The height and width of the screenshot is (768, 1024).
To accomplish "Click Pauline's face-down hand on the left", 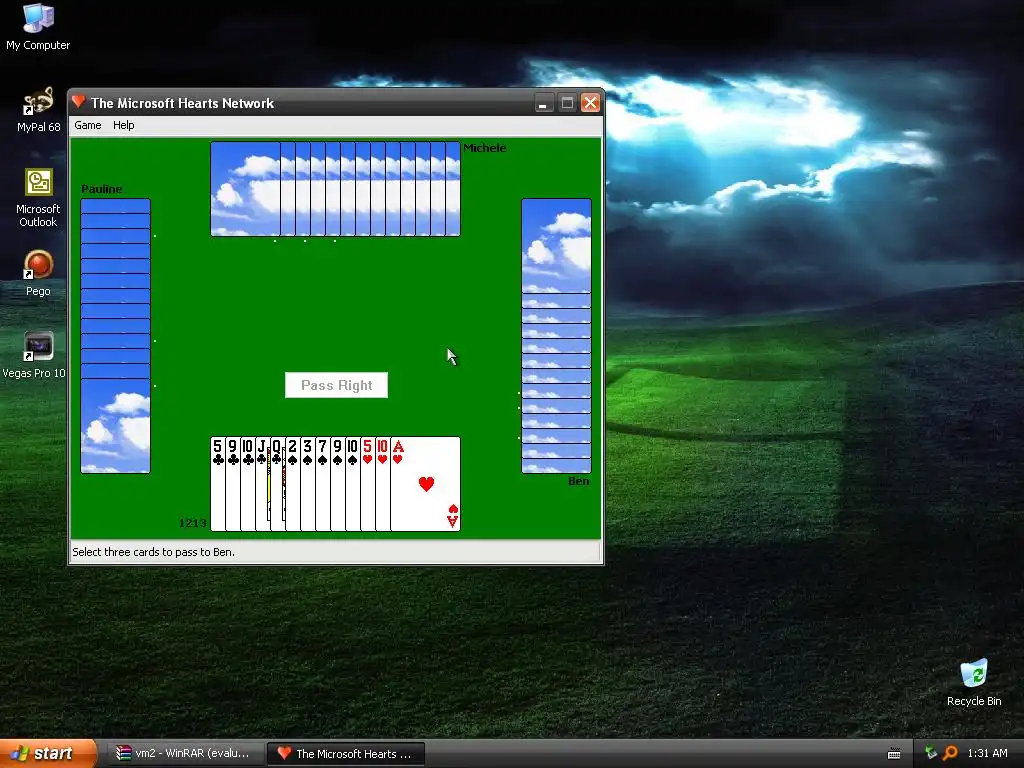I will tap(116, 336).
